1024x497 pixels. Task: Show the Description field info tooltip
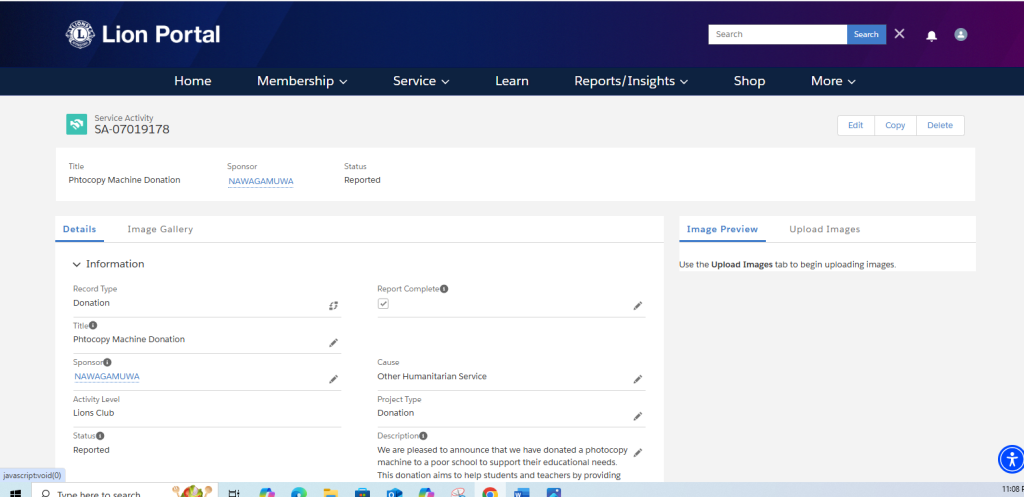coord(423,436)
